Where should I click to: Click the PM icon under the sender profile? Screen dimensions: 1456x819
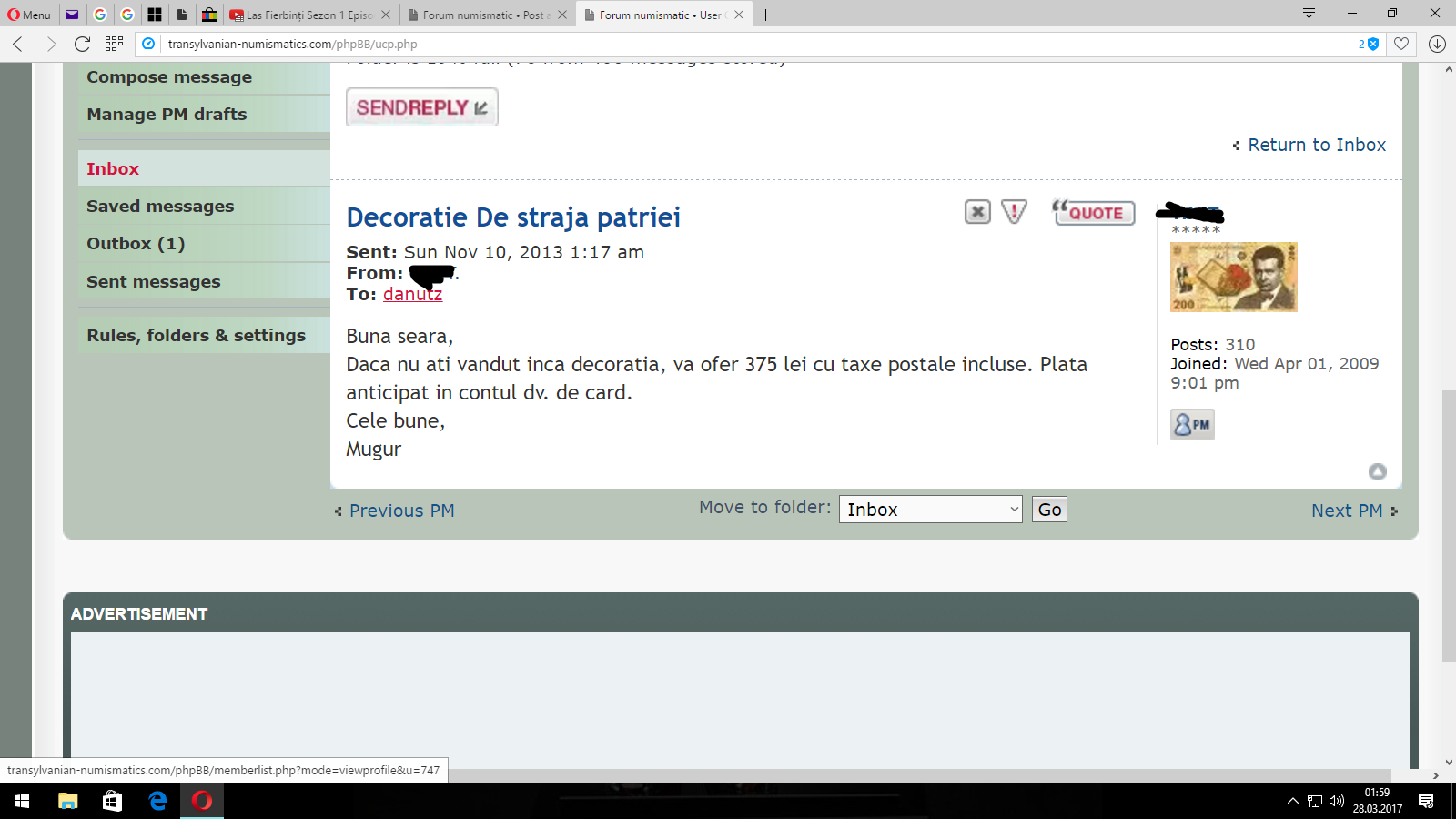pos(1192,424)
